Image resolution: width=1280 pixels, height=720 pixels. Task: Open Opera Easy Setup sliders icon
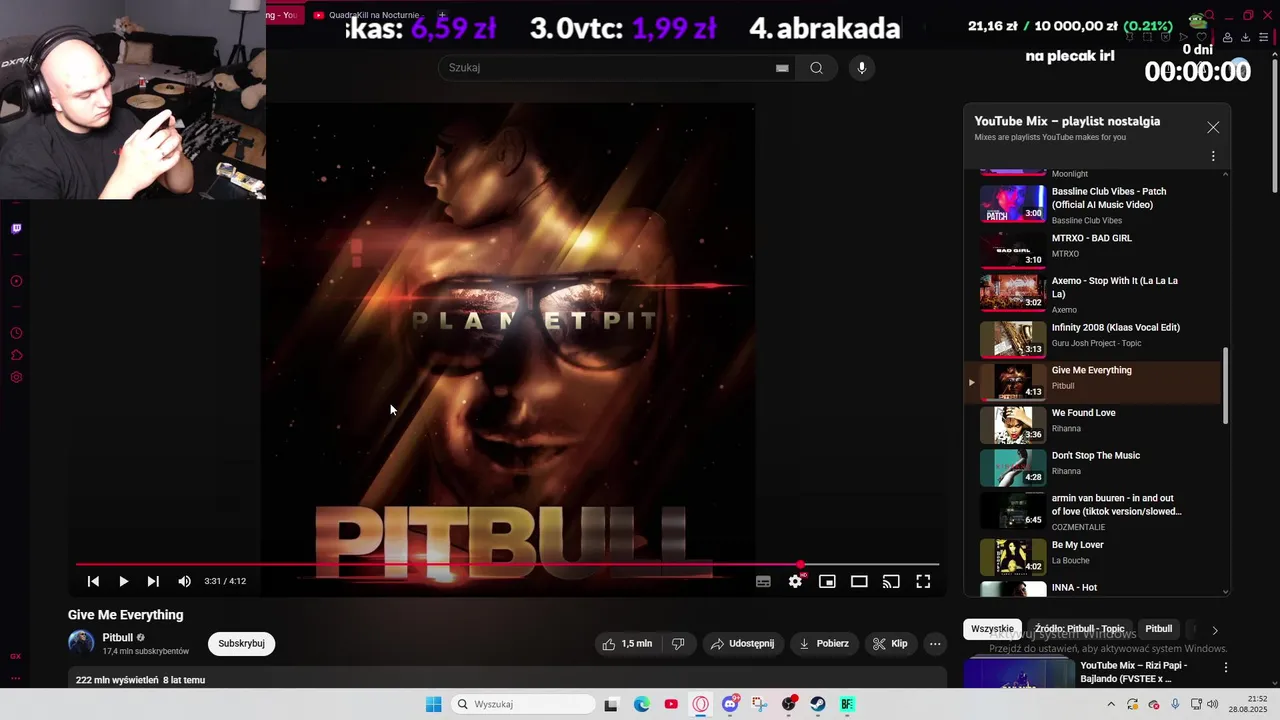(x=1263, y=38)
